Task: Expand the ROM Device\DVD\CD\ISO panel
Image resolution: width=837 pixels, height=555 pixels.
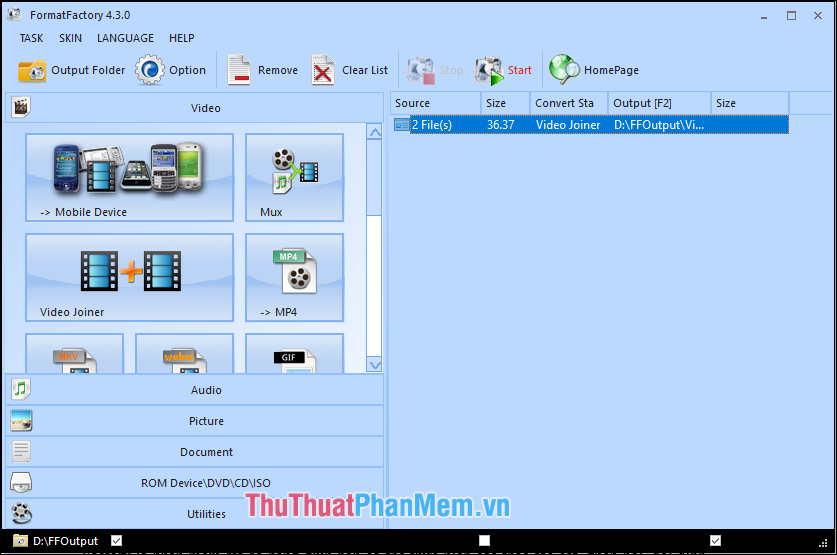Action: 195,482
